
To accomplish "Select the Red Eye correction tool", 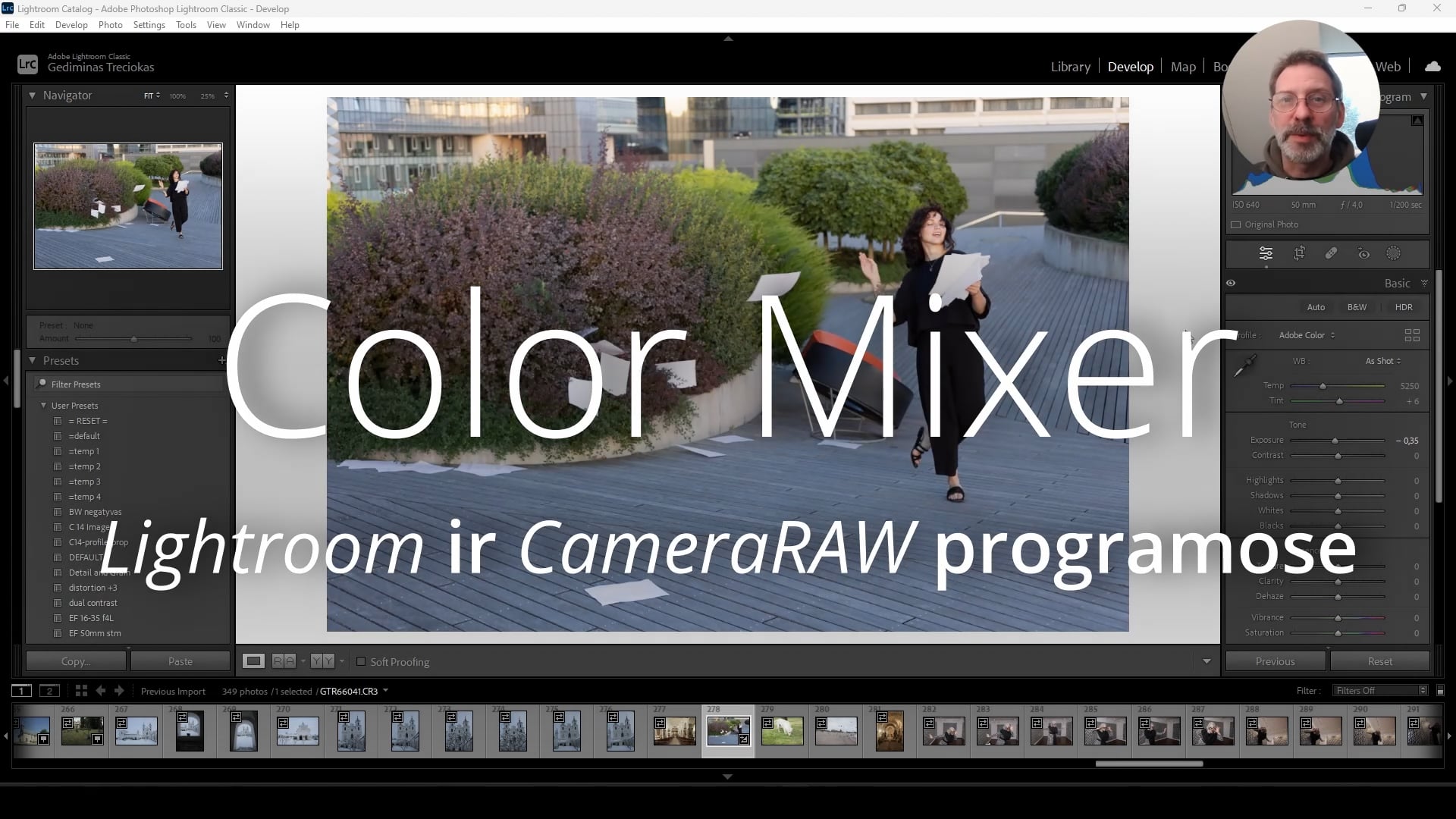I will [x=1363, y=253].
